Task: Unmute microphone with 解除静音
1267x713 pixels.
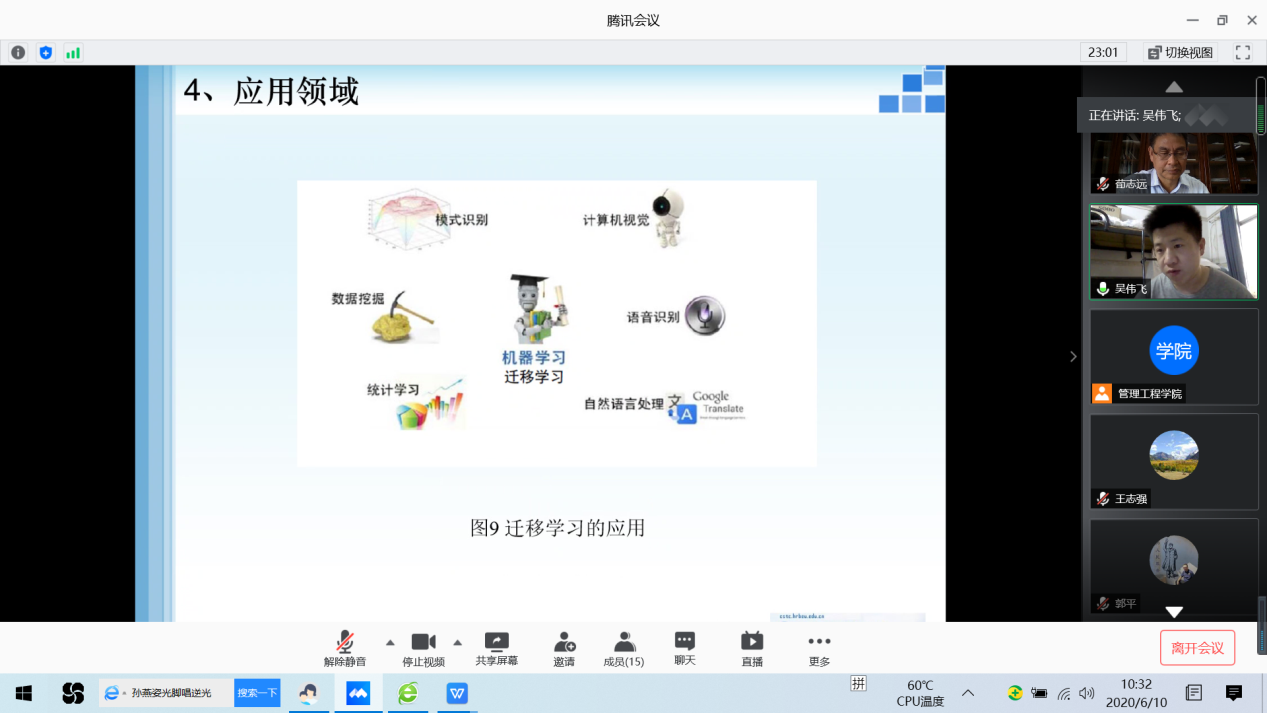Action: click(345, 648)
